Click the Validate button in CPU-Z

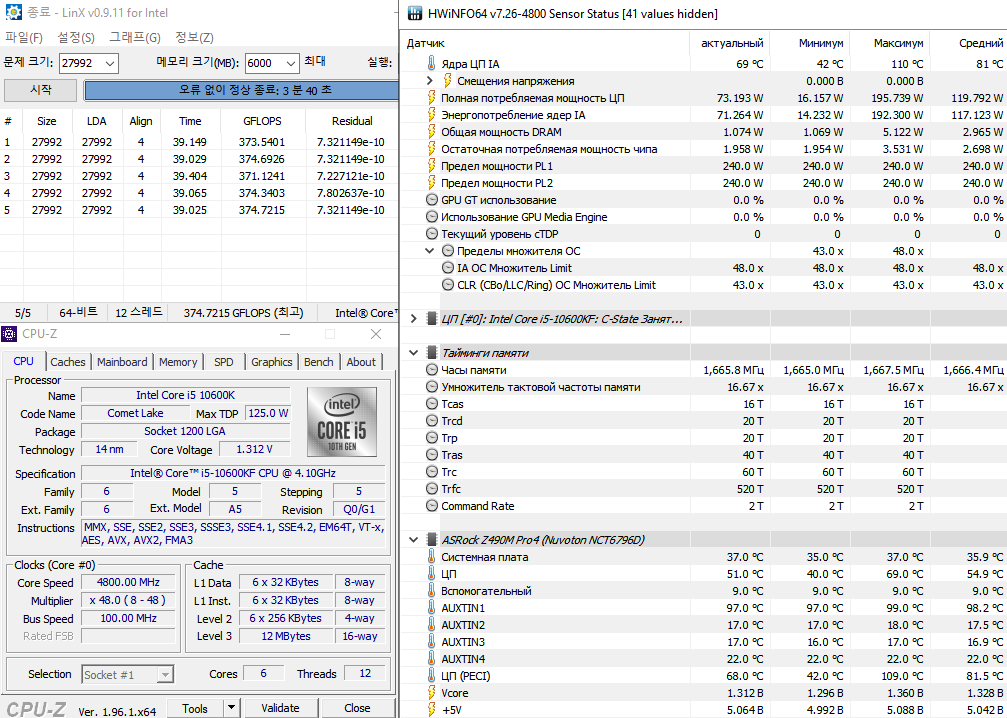coord(281,708)
